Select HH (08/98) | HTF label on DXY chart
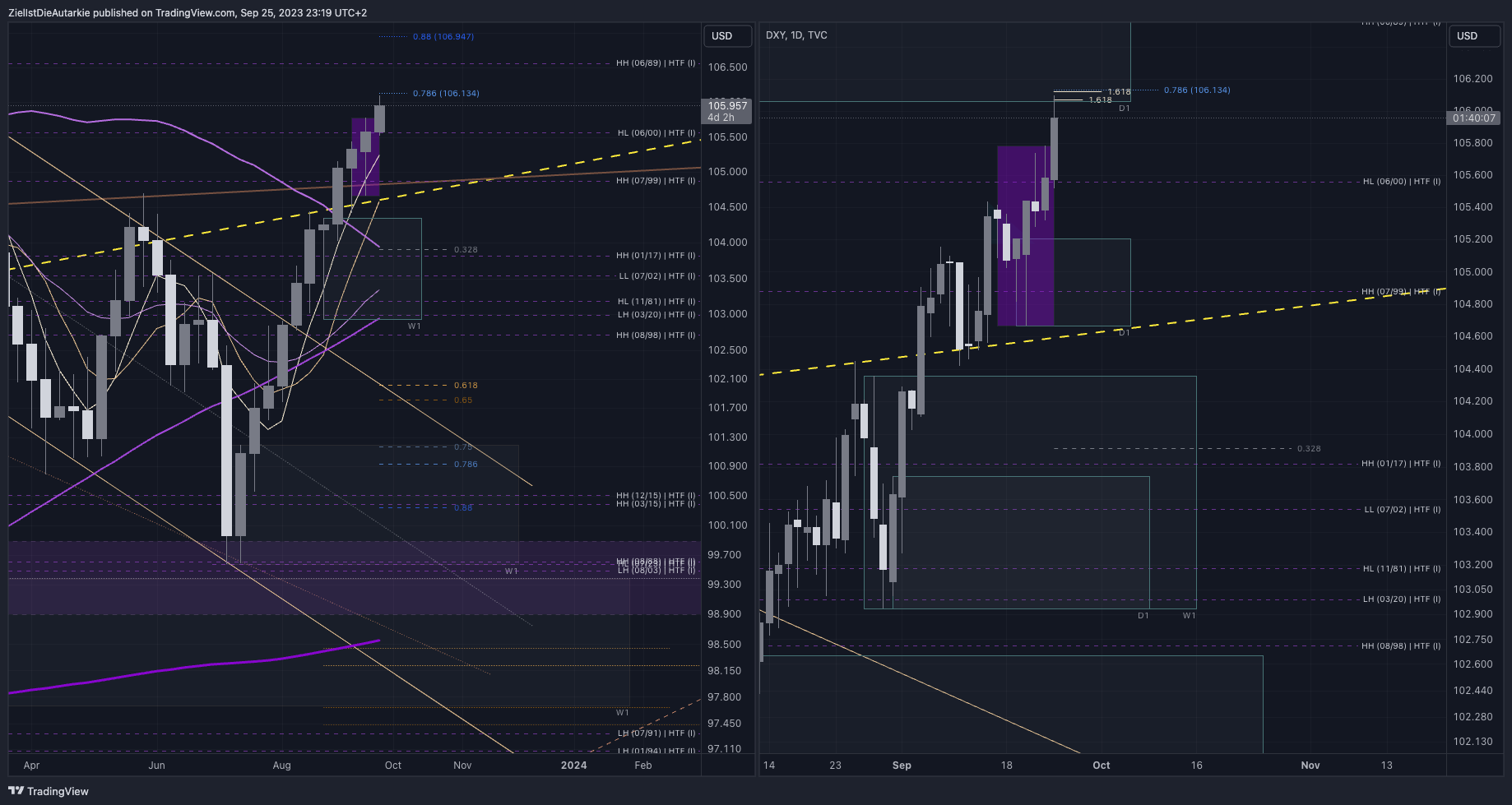Viewport: 1512px width, 805px height. click(1401, 646)
